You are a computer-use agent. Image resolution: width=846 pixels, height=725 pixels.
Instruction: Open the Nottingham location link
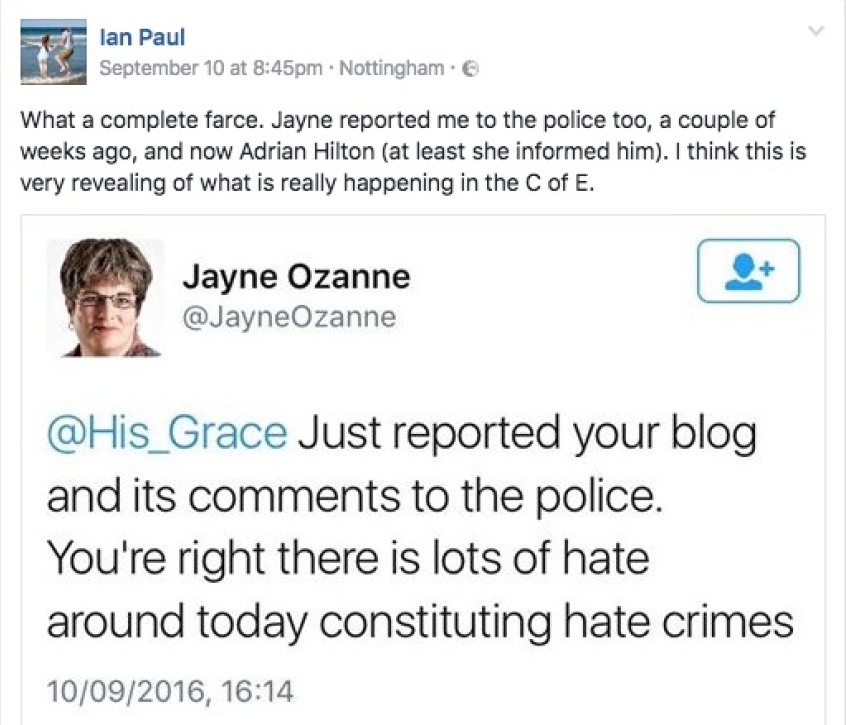point(393,69)
